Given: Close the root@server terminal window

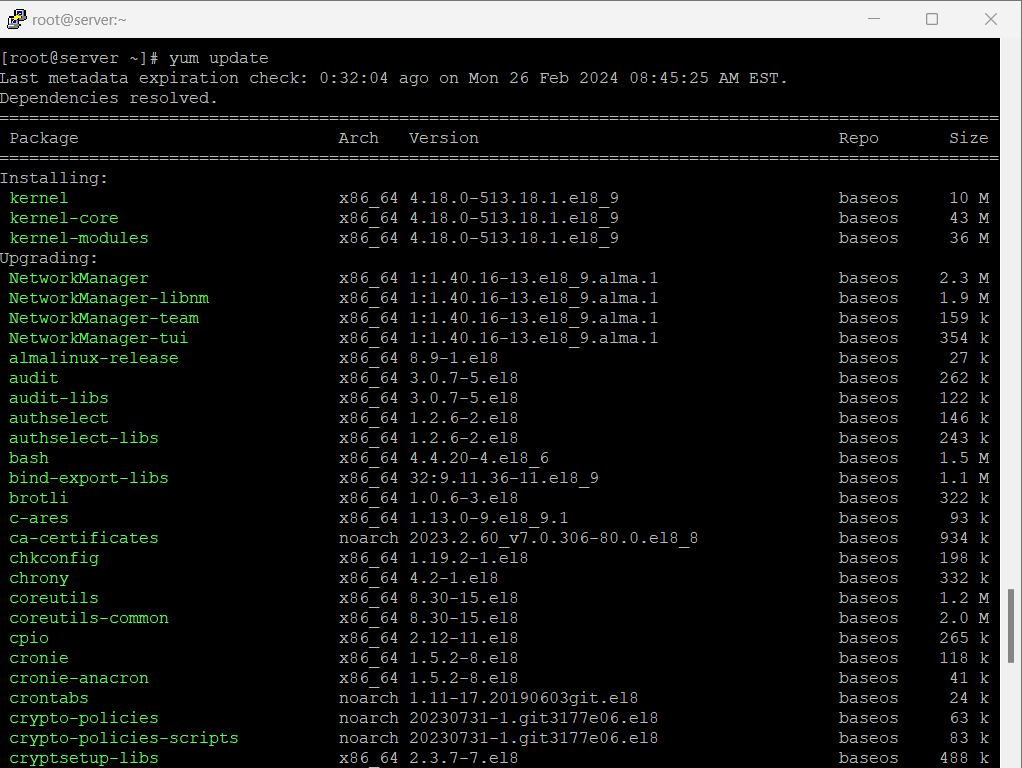Looking at the screenshot, I should [991, 19].
